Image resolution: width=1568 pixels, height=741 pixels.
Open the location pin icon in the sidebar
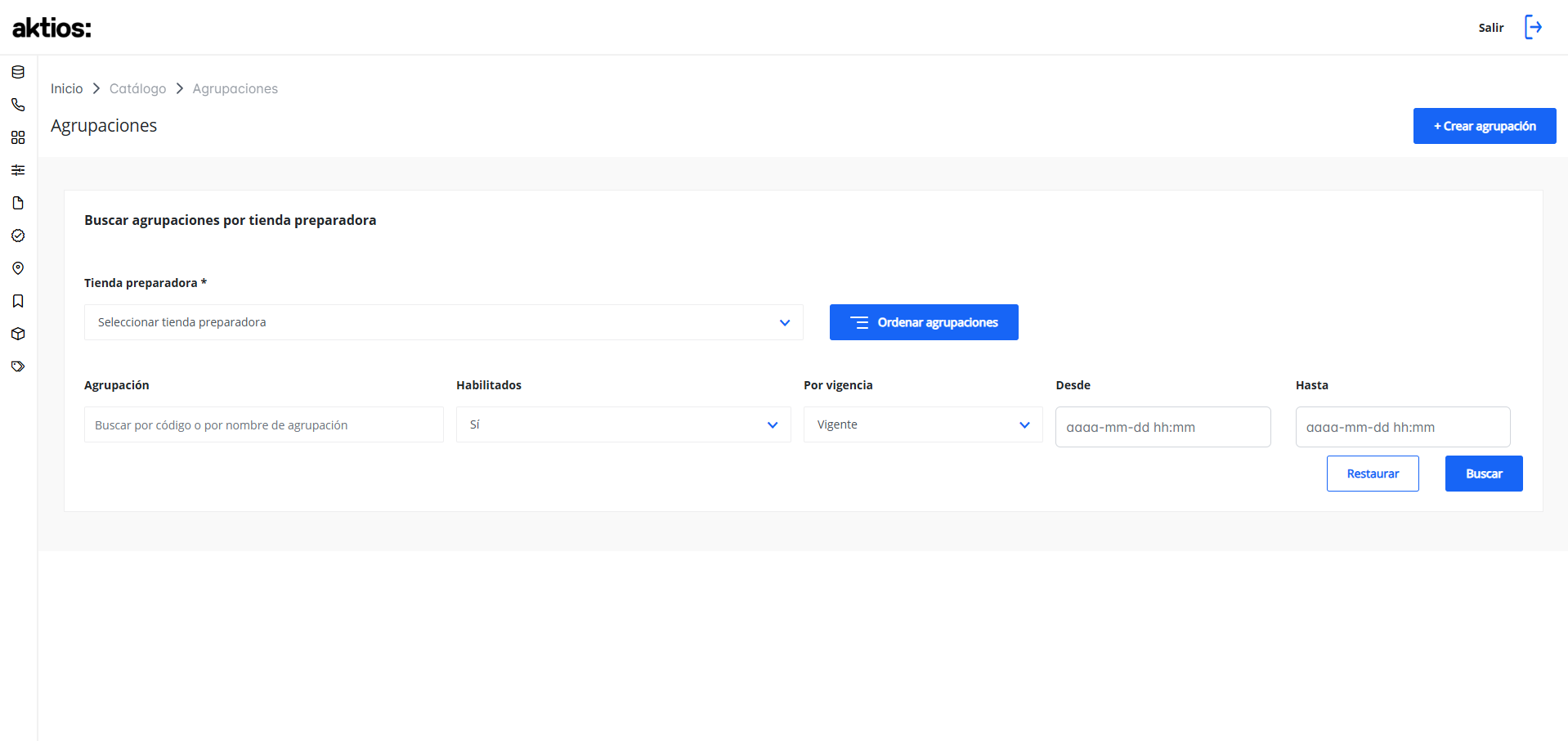(18, 268)
